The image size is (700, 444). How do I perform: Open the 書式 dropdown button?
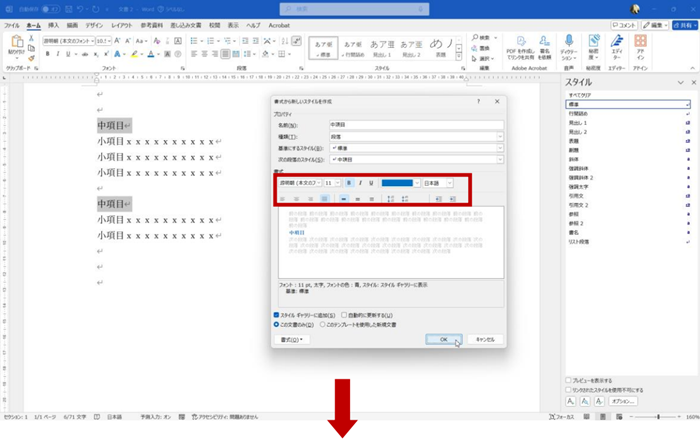coord(292,340)
